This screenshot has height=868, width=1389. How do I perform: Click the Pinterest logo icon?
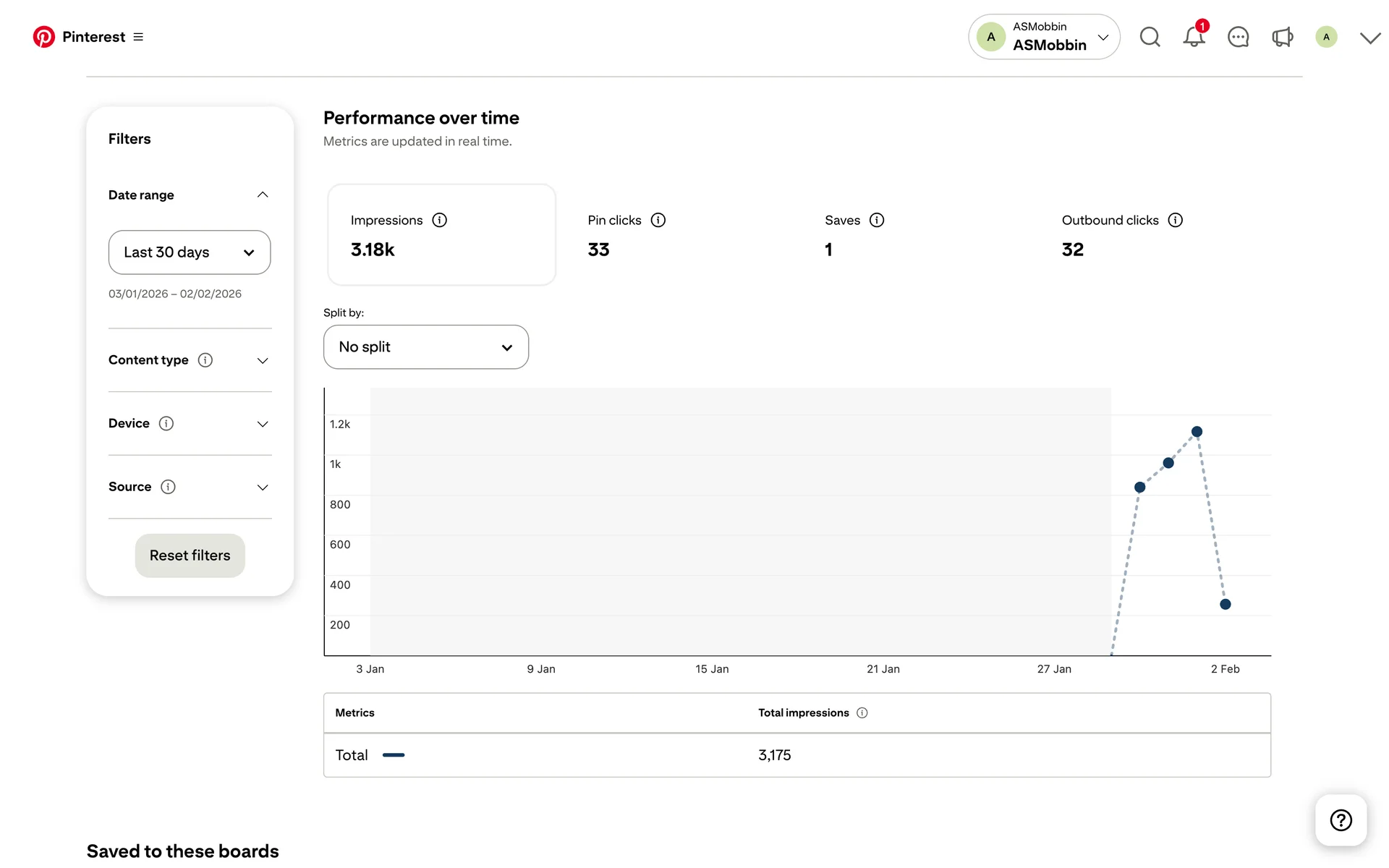(x=43, y=37)
